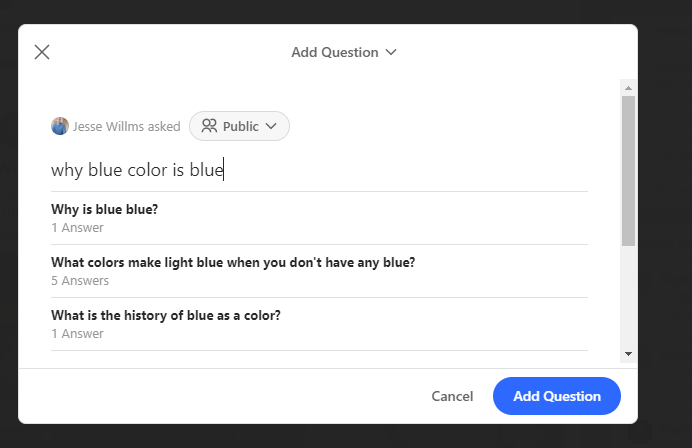Open the Public audience dropdown

point(239,126)
